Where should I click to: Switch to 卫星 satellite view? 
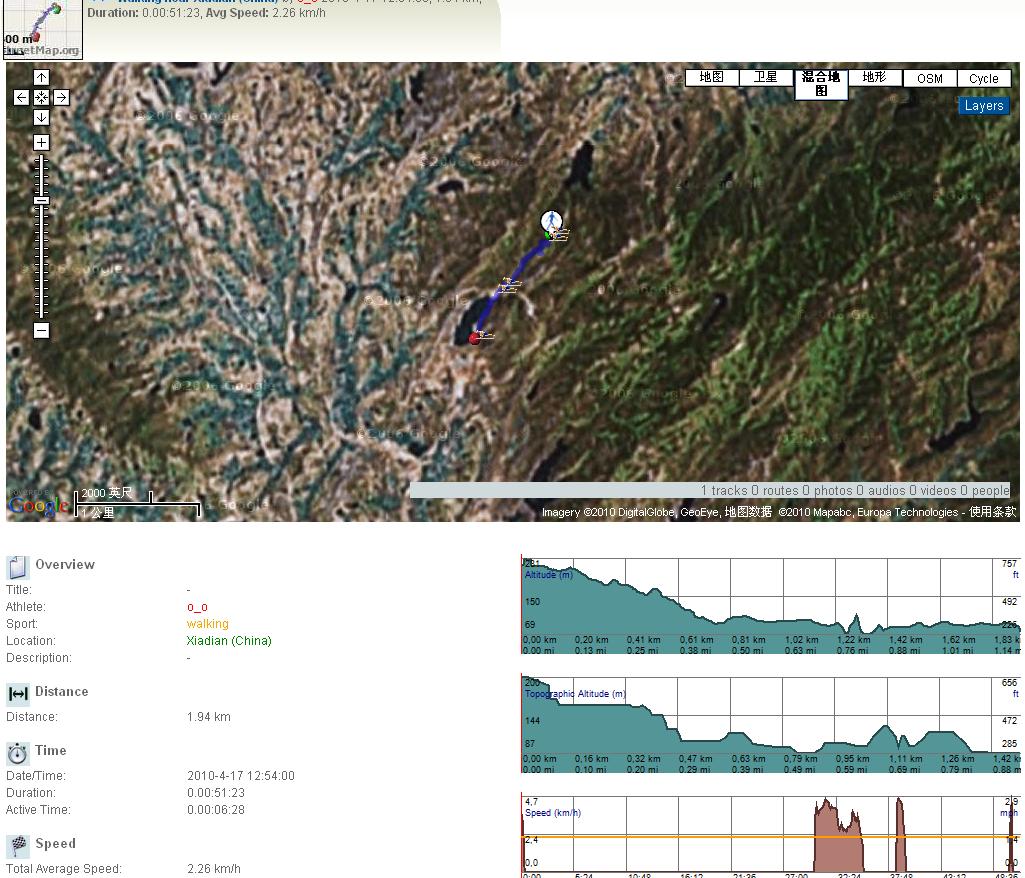click(x=766, y=78)
